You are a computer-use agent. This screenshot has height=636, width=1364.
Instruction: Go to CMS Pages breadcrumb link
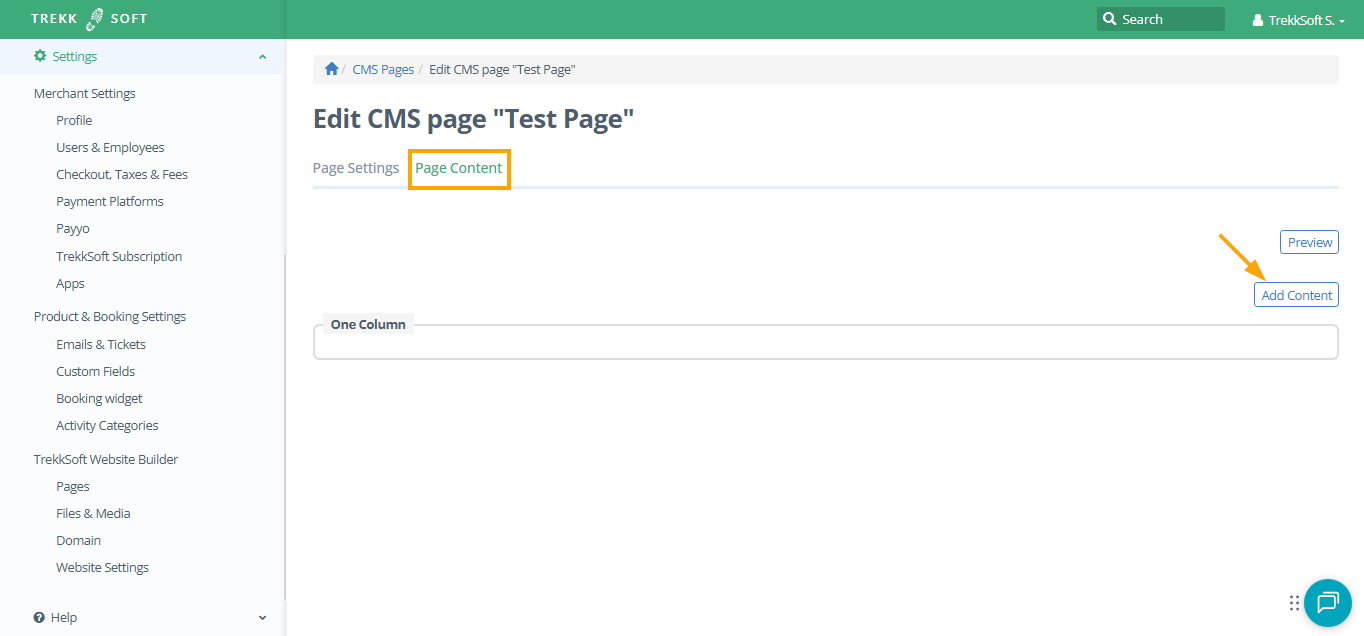pos(383,70)
